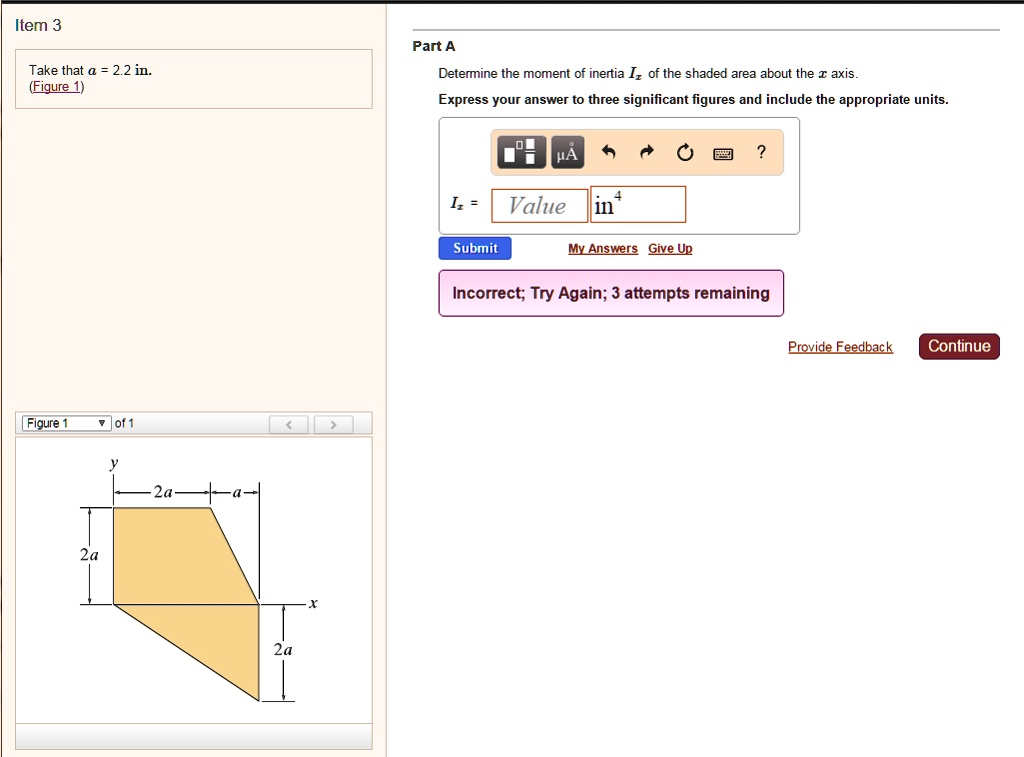Open the on-screen keyboard icon

[x=723, y=152]
